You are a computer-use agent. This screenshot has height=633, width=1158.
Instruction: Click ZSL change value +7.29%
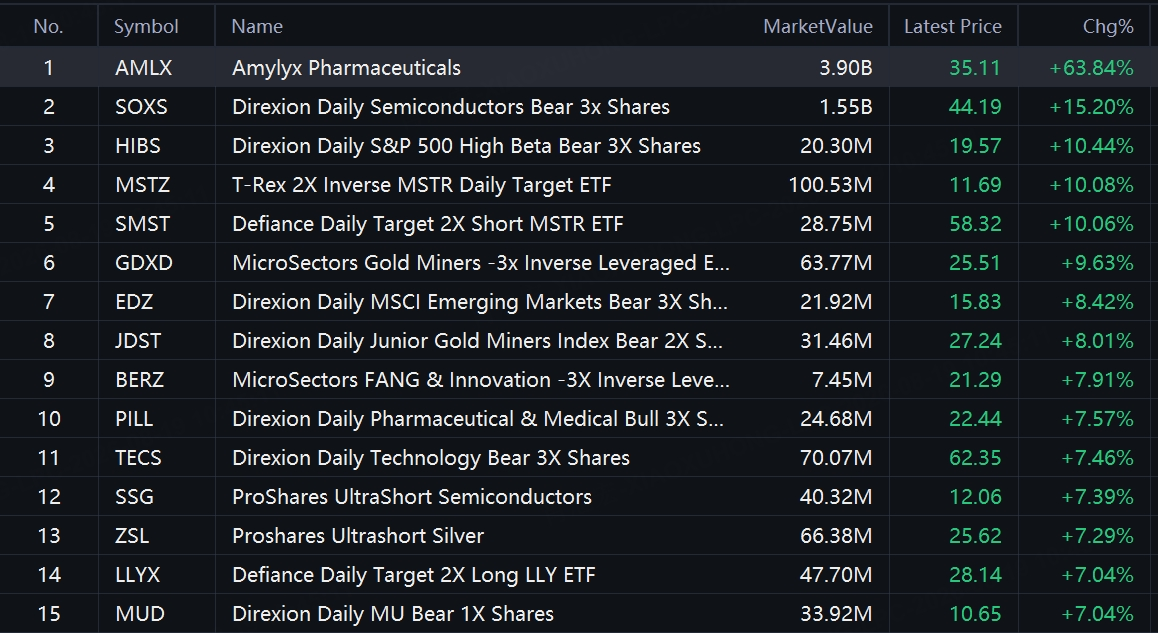coord(1097,536)
